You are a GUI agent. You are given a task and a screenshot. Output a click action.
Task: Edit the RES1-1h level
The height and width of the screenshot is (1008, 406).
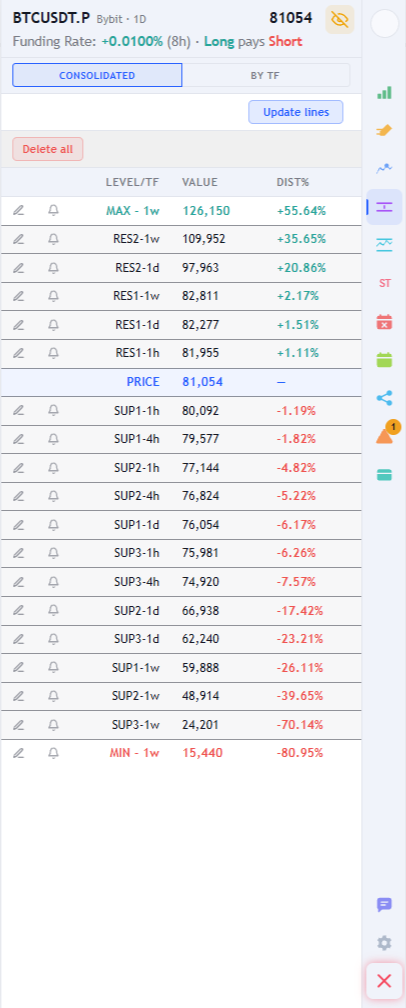click(x=19, y=353)
